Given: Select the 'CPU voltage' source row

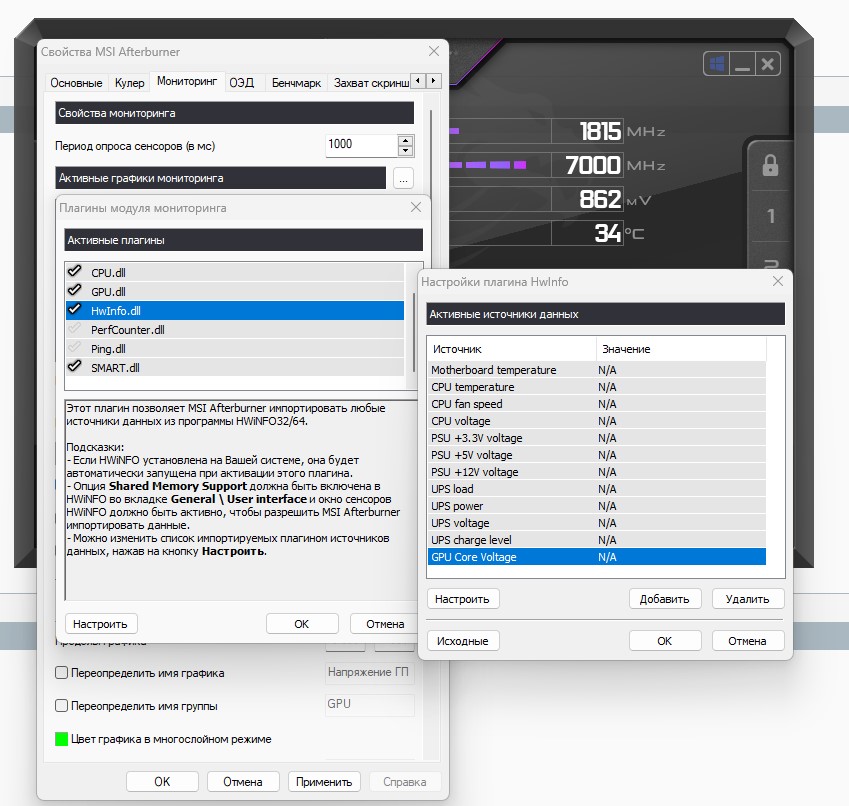Looking at the screenshot, I should pos(597,421).
